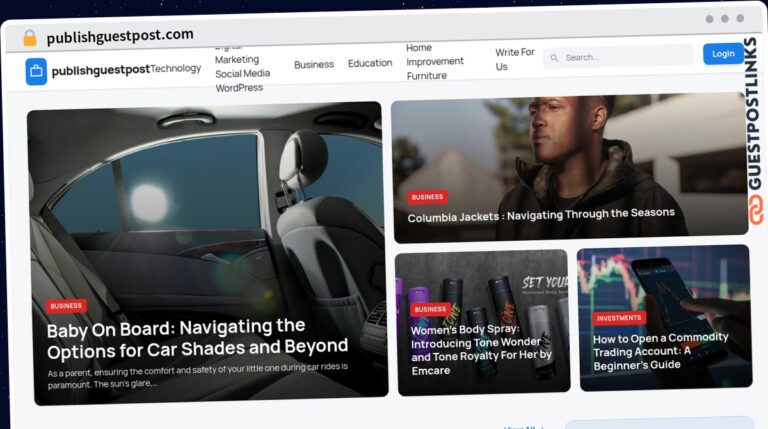Click the publishguestpost.com address bar URL
The width and height of the screenshot is (768, 429).
(x=120, y=36)
